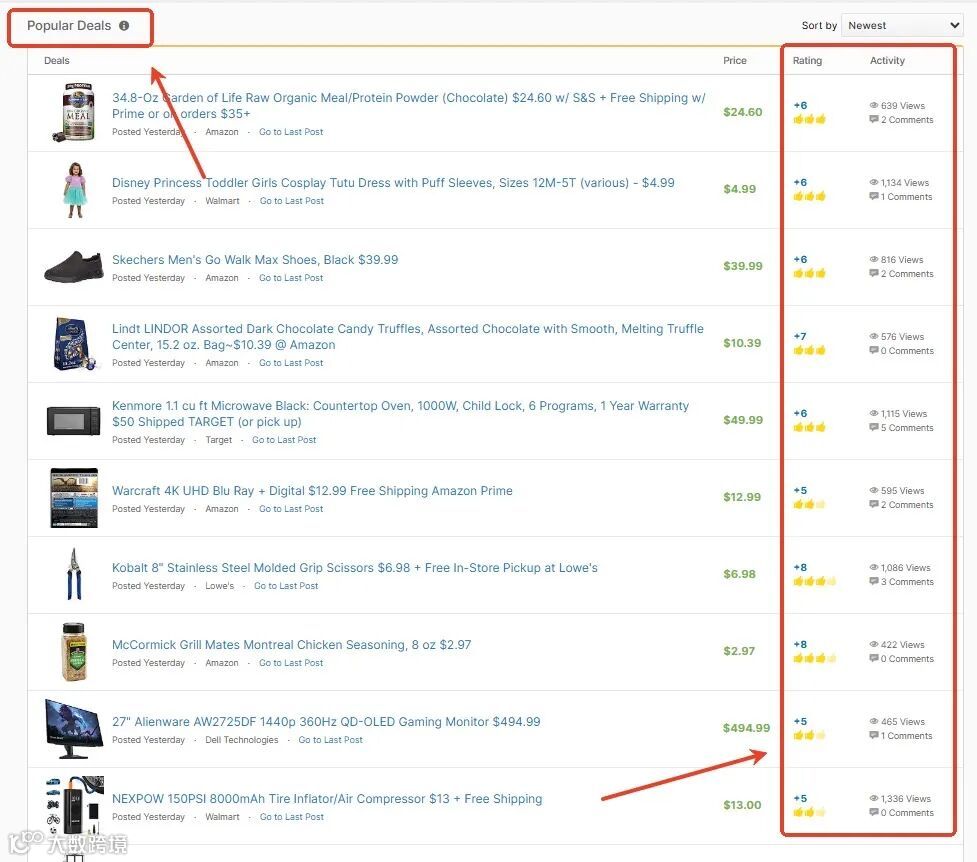Go to Last Post for Lindt truffles deal
Image resolution: width=977 pixels, height=862 pixels.
click(x=291, y=363)
